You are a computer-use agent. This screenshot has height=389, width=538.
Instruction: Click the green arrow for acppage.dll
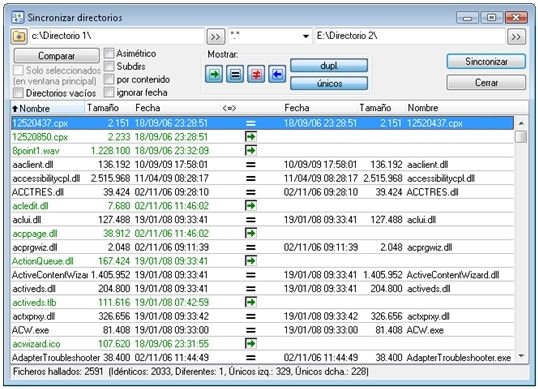point(251,233)
